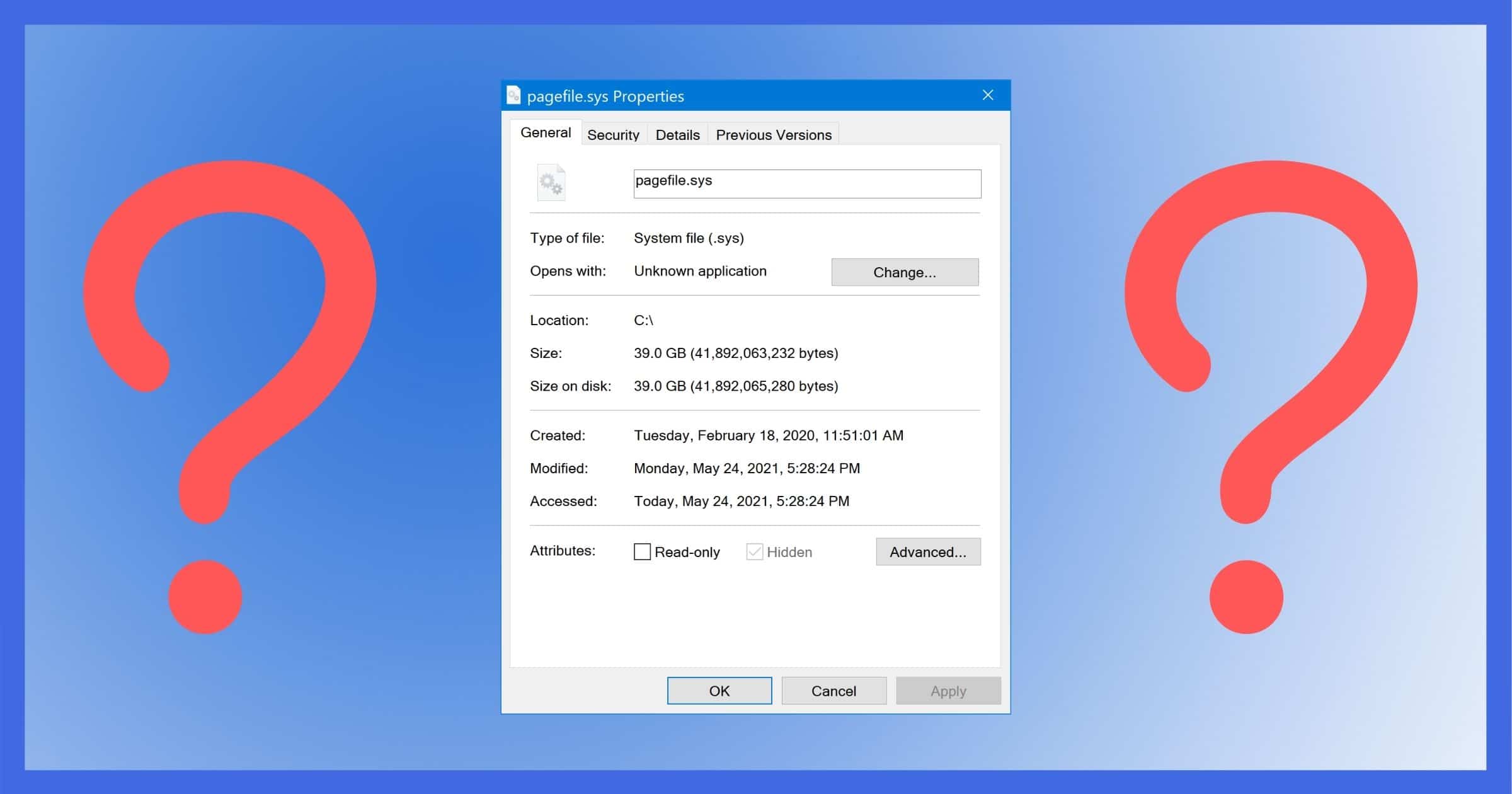Viewport: 1512px width, 794px height.
Task: Click the Cancel button
Action: (833, 691)
